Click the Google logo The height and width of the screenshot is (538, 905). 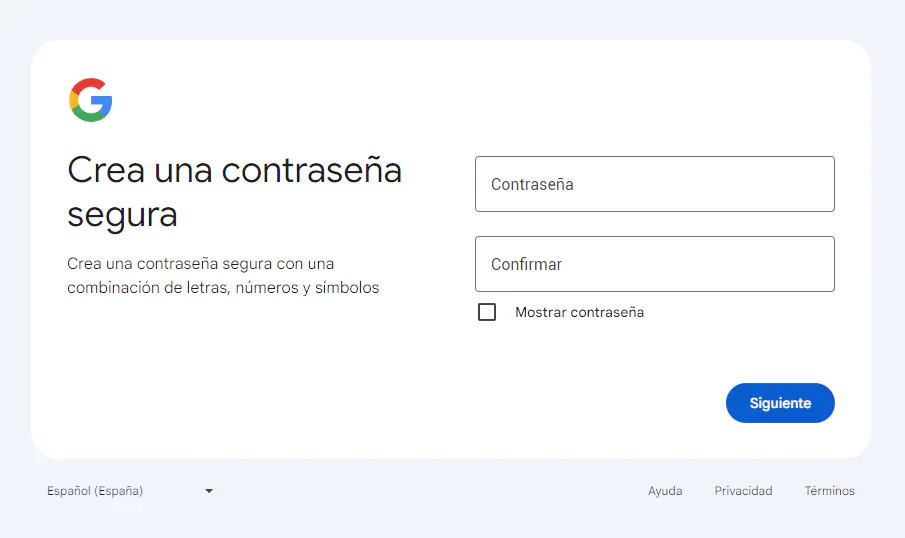point(90,100)
